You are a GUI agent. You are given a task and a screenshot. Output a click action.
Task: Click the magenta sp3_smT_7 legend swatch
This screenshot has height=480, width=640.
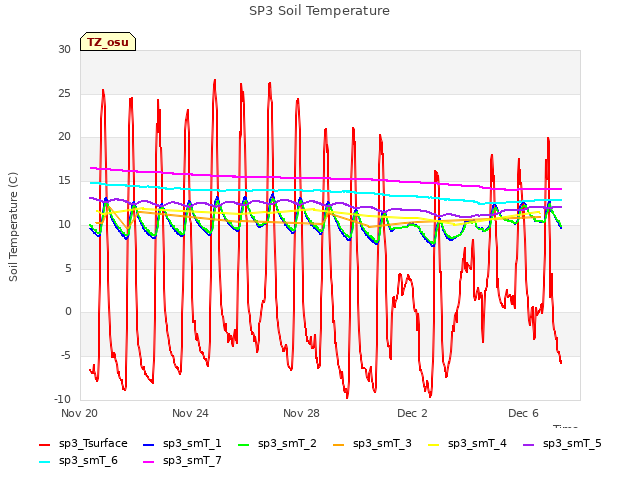(149, 462)
